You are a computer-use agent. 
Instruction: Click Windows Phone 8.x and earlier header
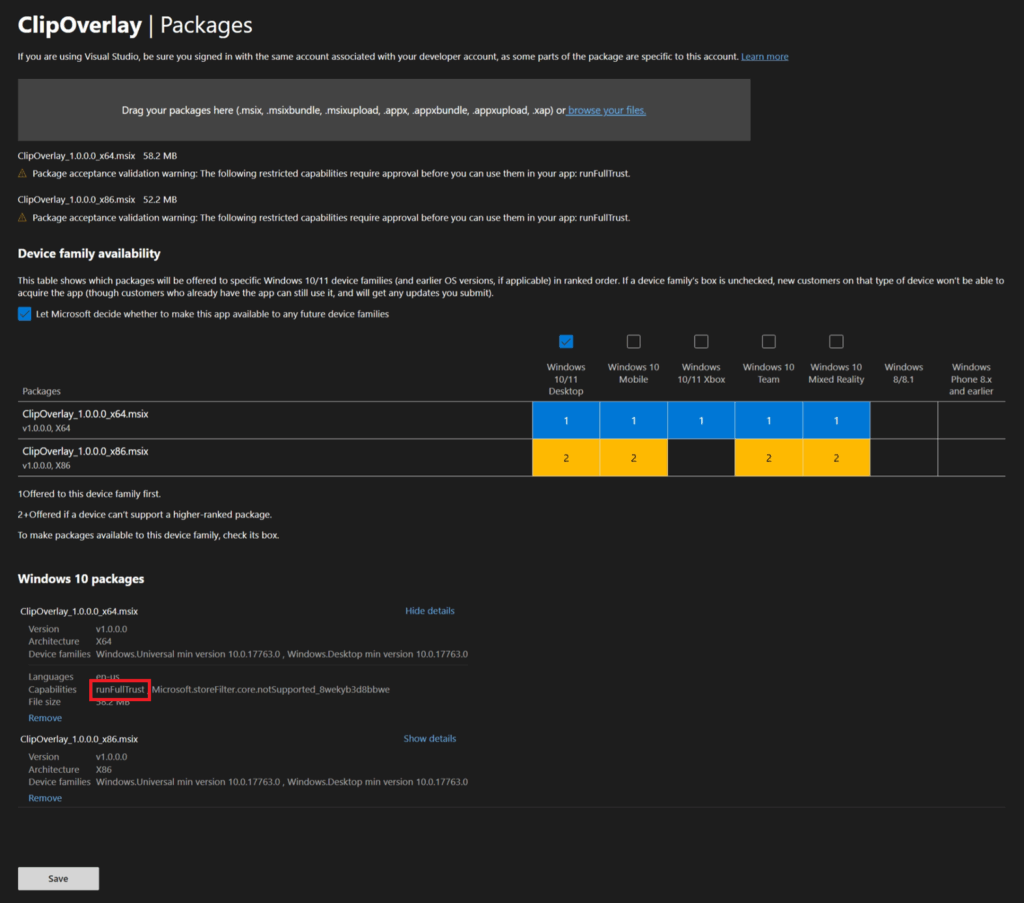tap(971, 379)
